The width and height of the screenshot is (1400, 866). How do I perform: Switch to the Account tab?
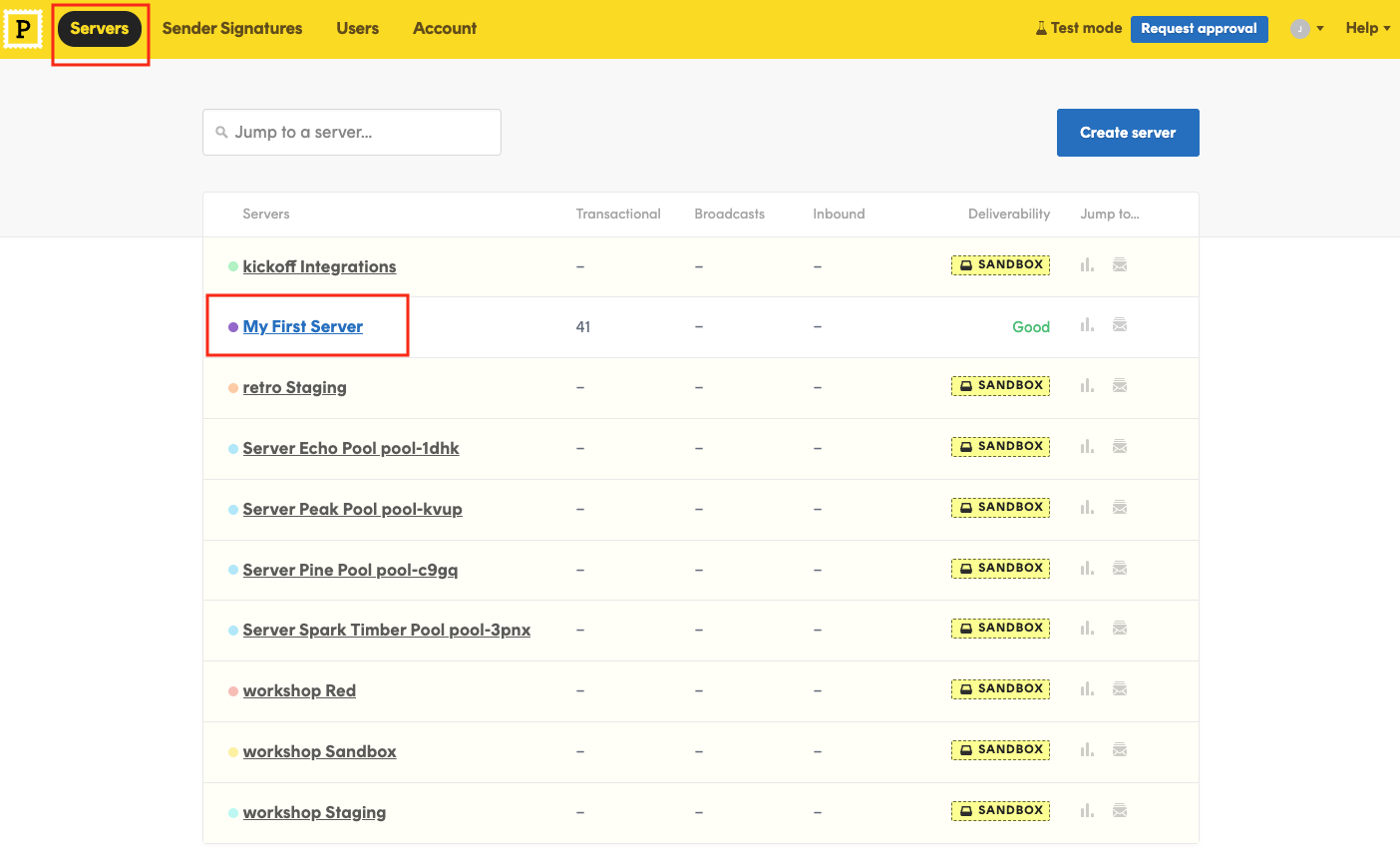(x=445, y=28)
